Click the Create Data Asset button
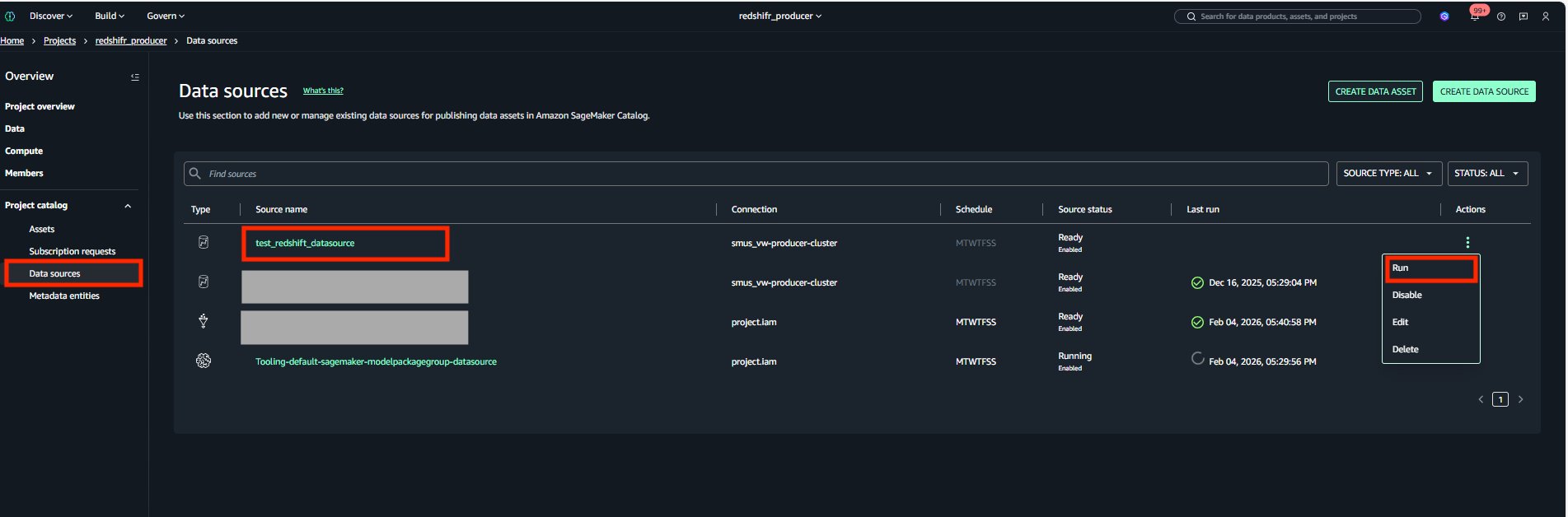The height and width of the screenshot is (517, 1568). point(1375,91)
